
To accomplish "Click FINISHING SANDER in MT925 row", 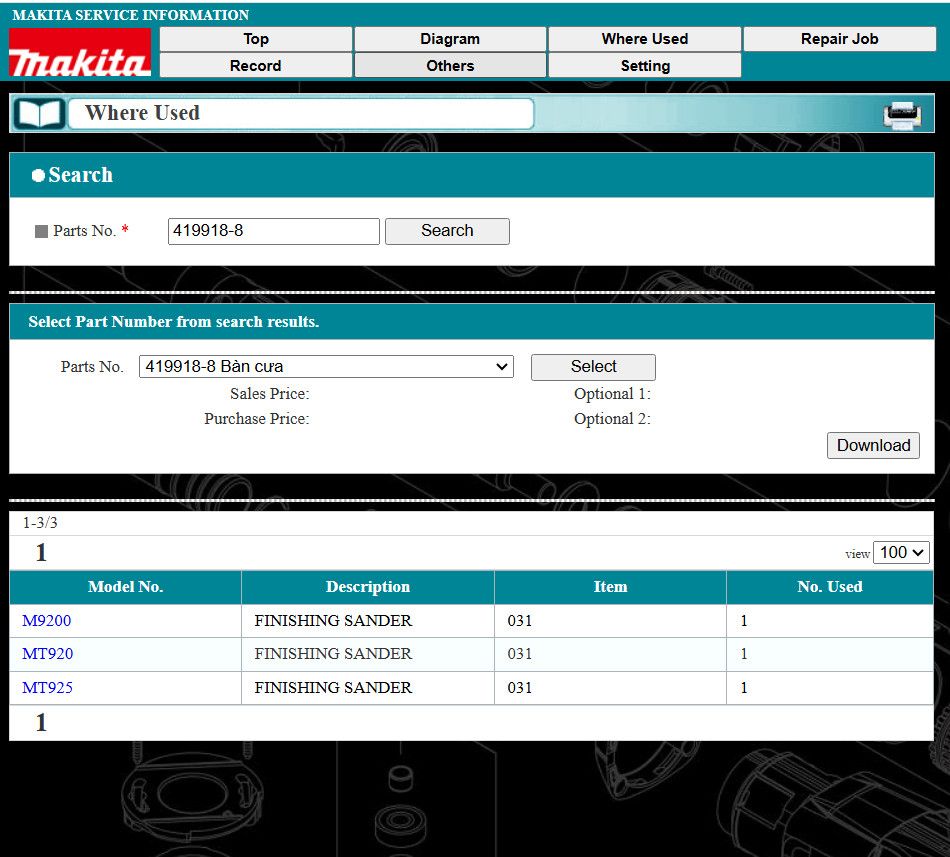I will [x=333, y=688].
